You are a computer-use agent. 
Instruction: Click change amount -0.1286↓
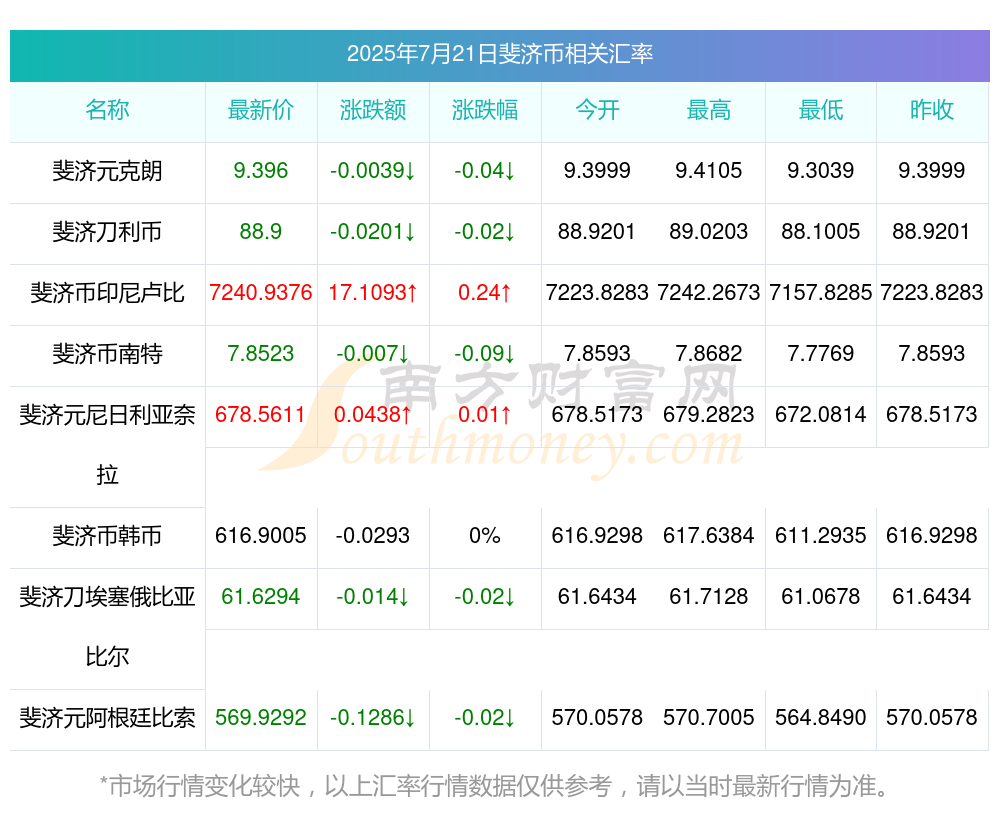[x=373, y=717]
